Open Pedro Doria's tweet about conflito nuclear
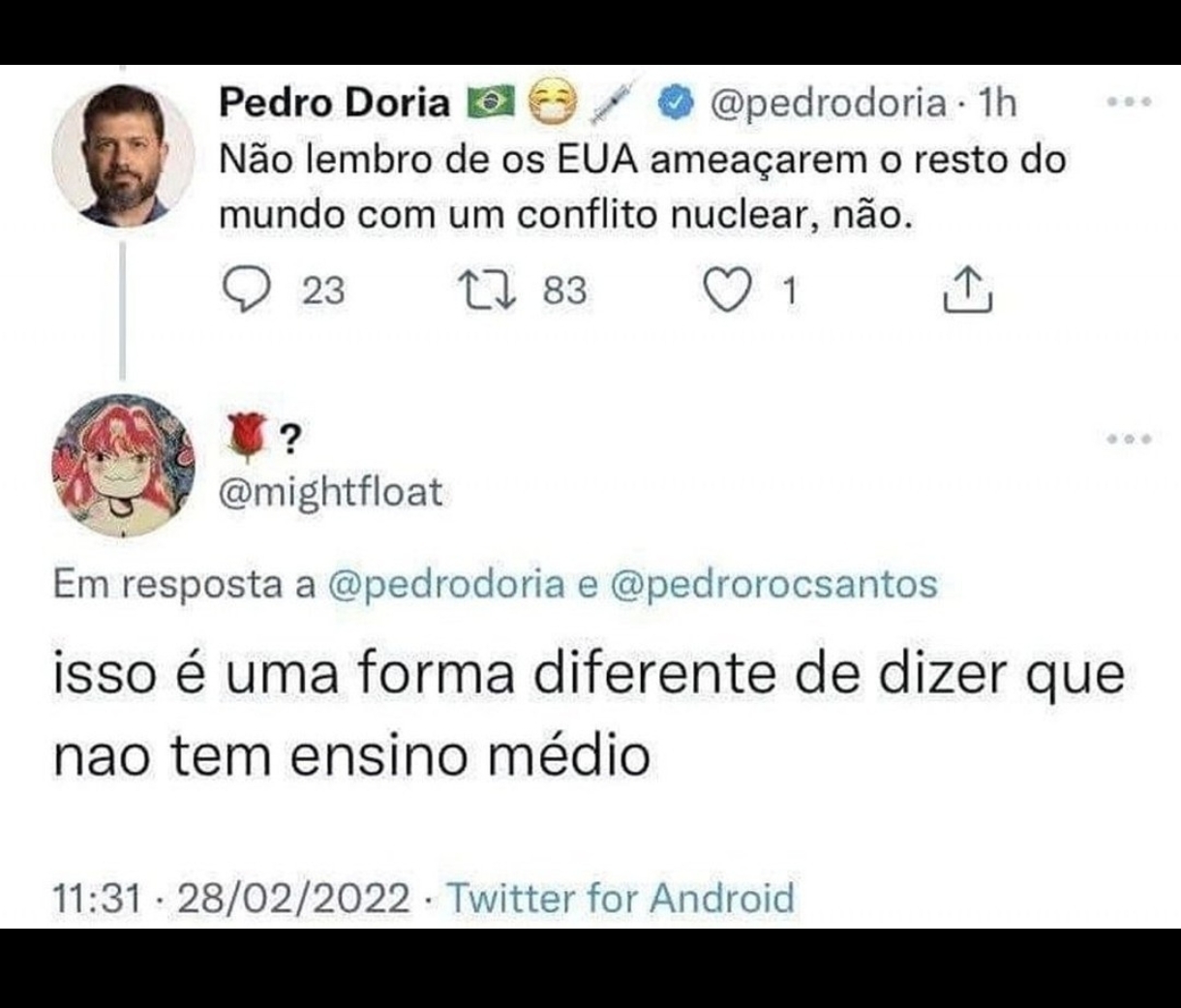Screen dimensions: 1181x1008 642,186
